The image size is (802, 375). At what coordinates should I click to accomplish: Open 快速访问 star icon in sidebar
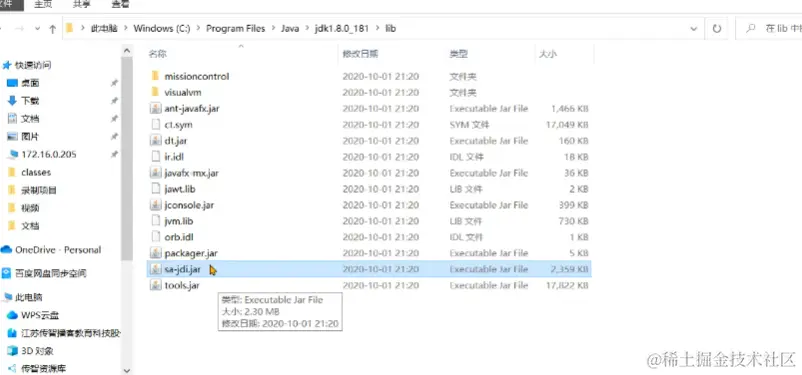point(7,65)
